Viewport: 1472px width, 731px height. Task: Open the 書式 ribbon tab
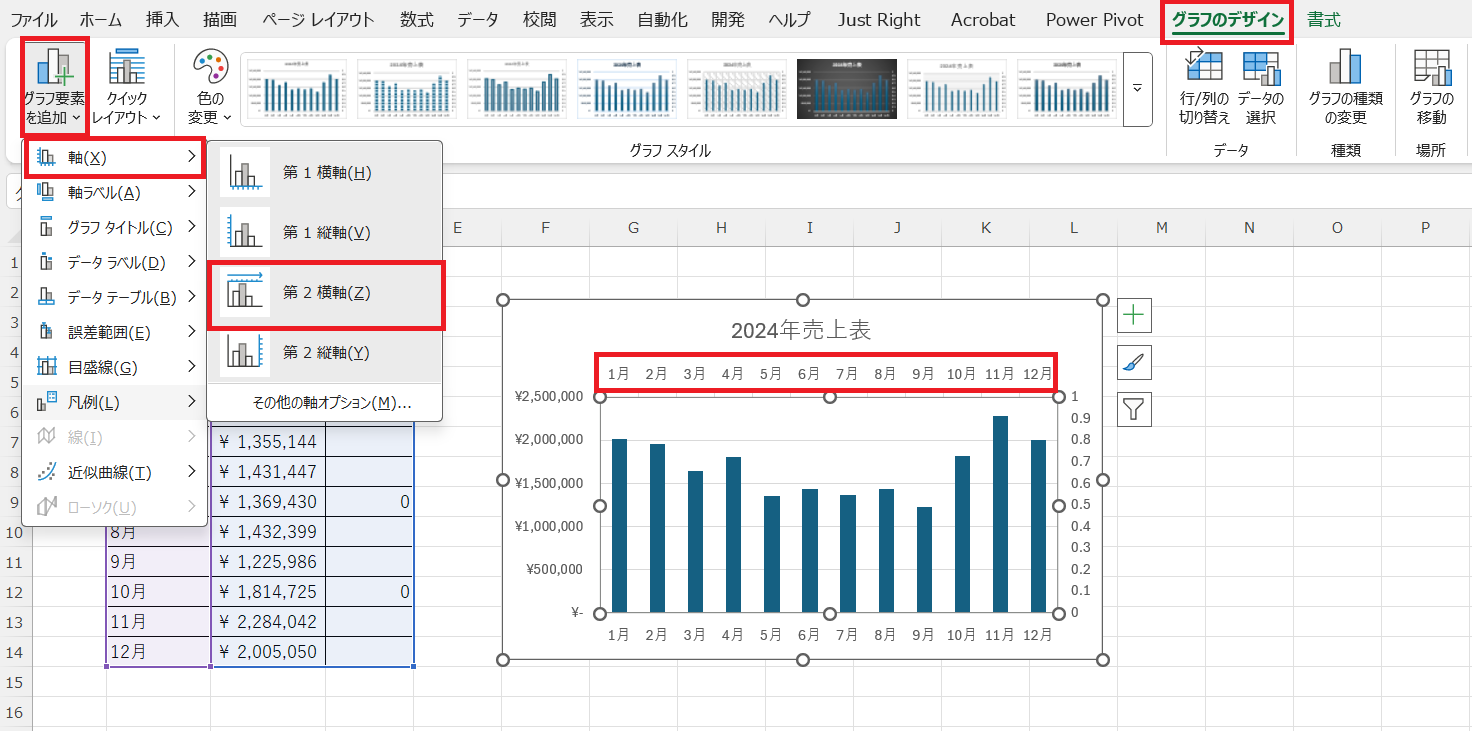(x=1324, y=20)
